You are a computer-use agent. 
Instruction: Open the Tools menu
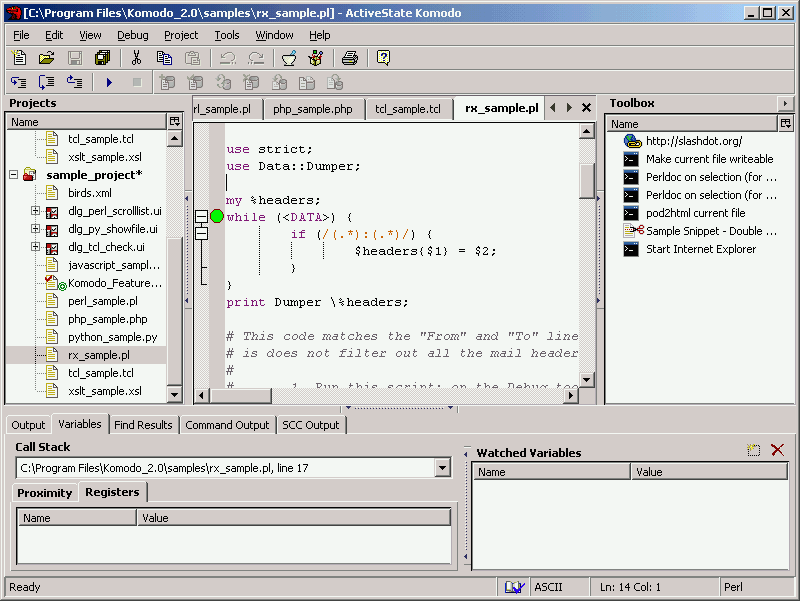(x=227, y=35)
